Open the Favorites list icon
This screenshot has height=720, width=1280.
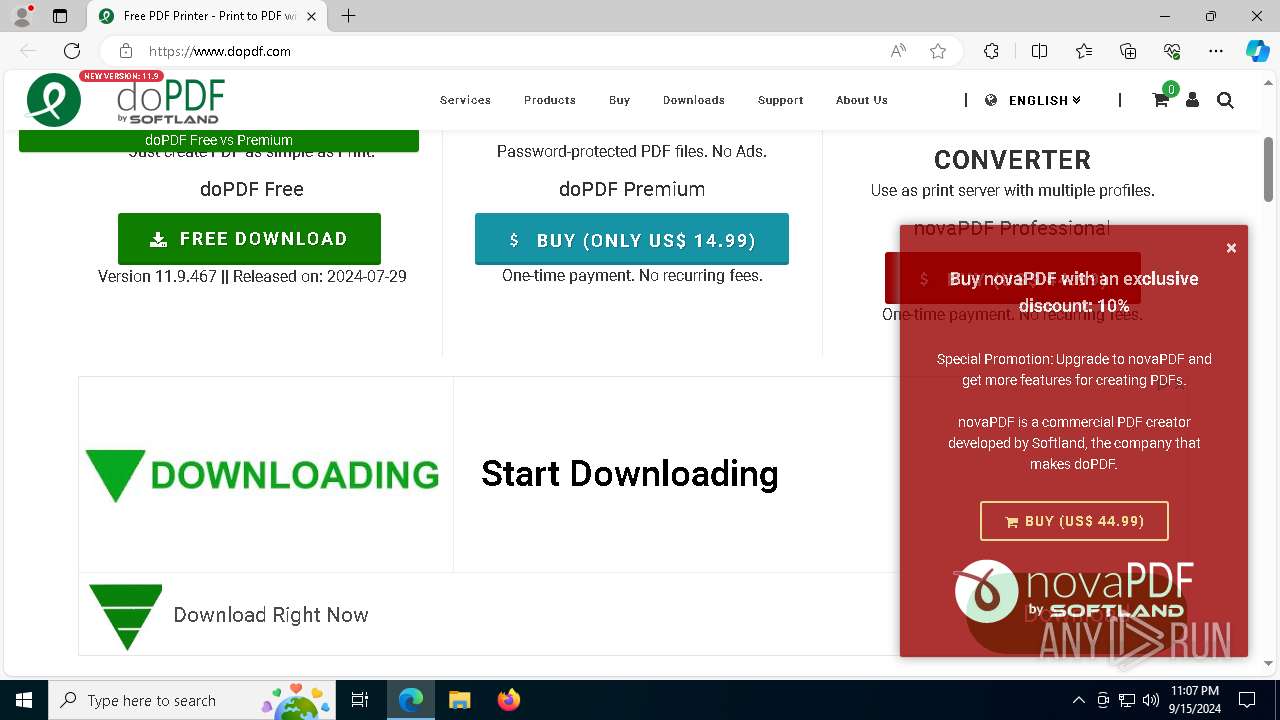(x=1084, y=51)
